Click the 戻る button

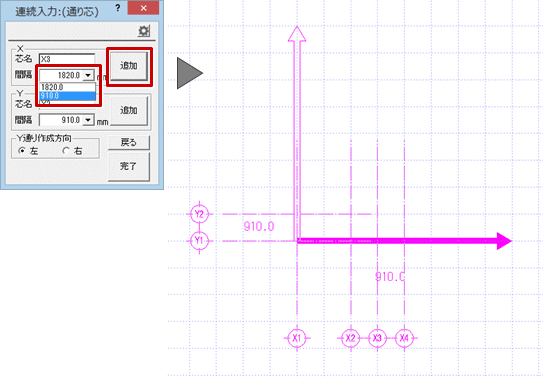pyautogui.click(x=129, y=142)
